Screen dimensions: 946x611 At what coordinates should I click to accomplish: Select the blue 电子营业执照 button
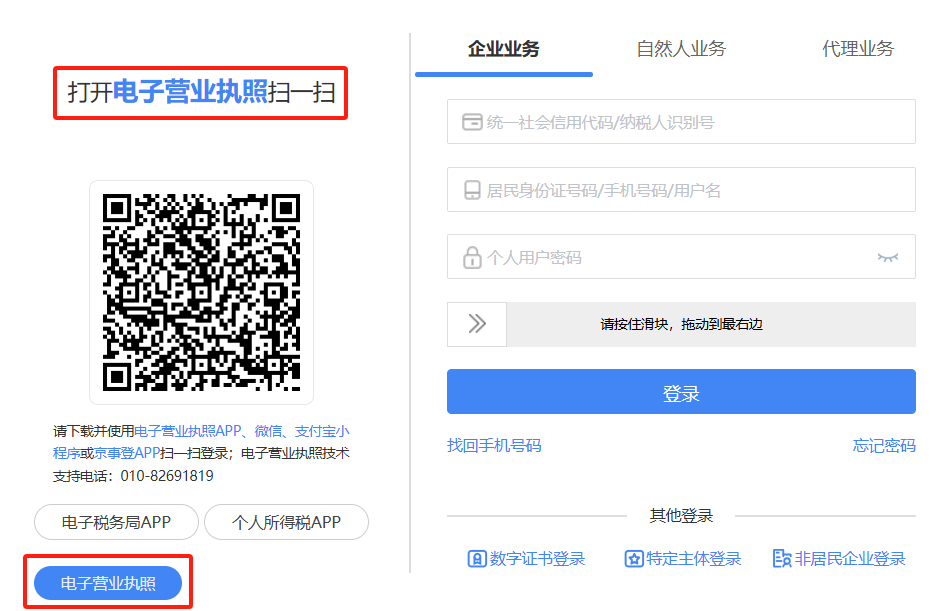108,583
